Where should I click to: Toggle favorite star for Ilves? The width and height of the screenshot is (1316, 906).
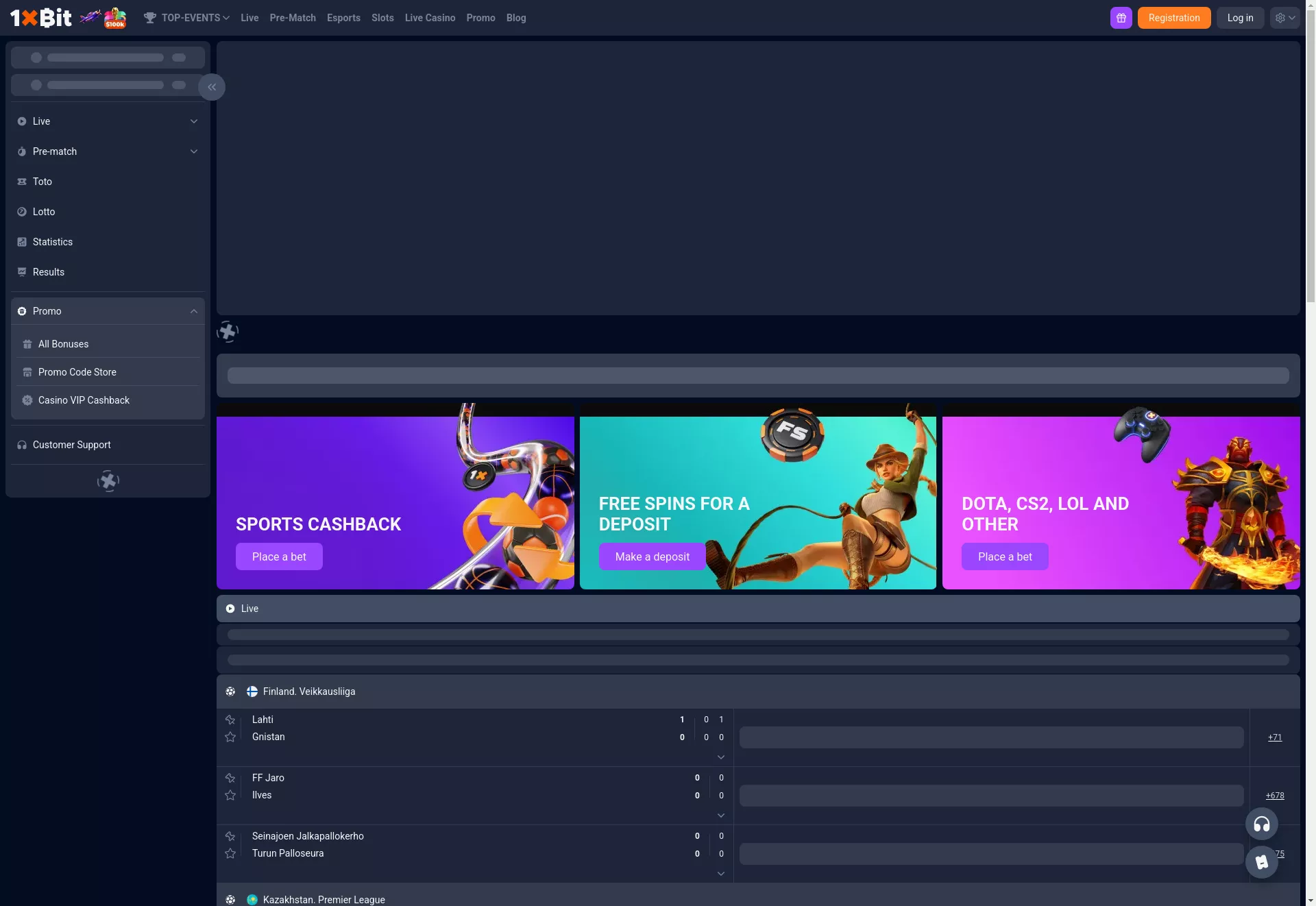click(x=230, y=795)
